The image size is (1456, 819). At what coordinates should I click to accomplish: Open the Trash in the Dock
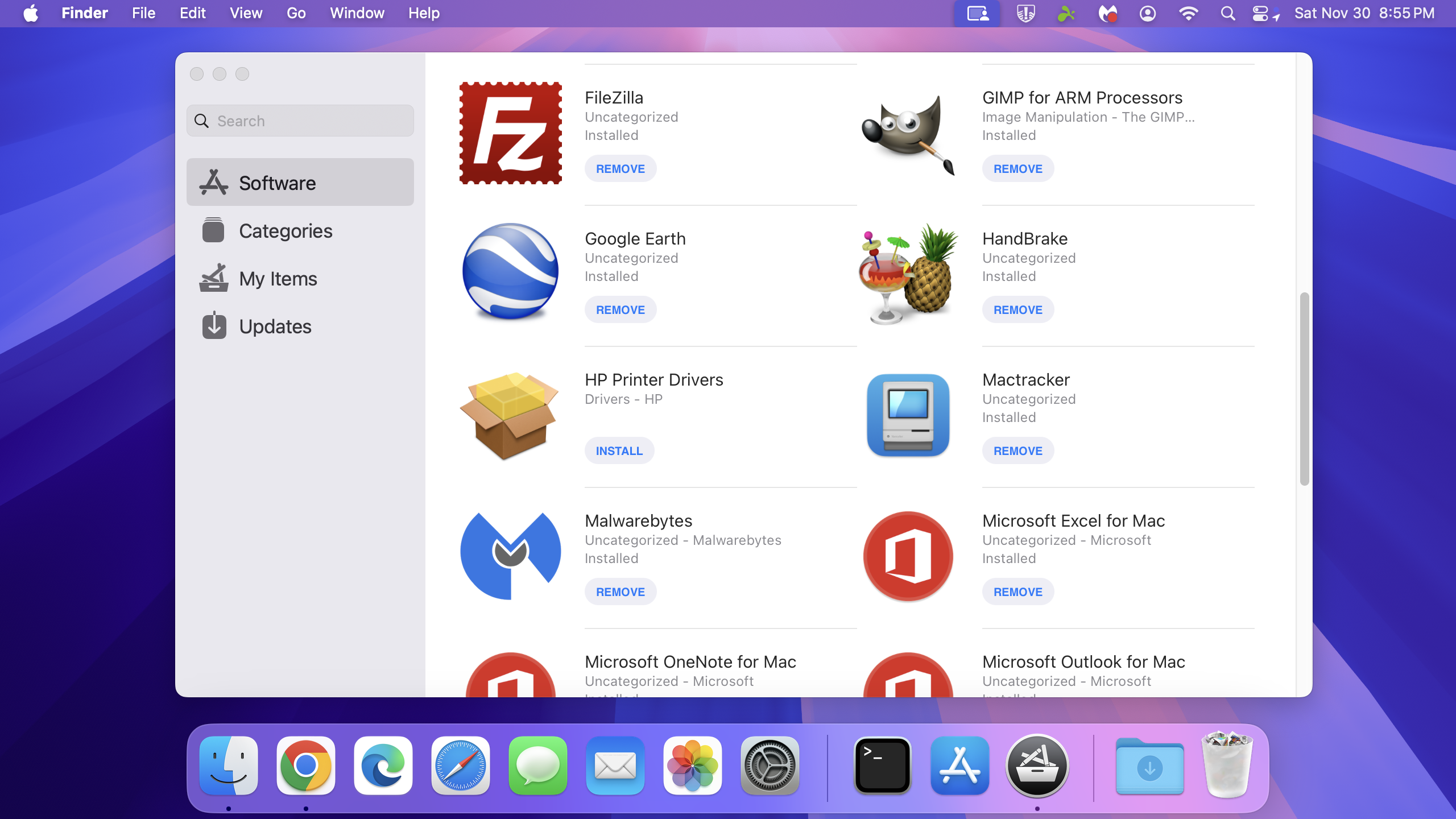coord(1227,764)
